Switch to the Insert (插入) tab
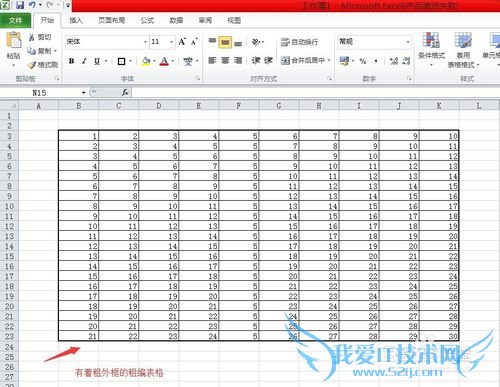 (76, 20)
